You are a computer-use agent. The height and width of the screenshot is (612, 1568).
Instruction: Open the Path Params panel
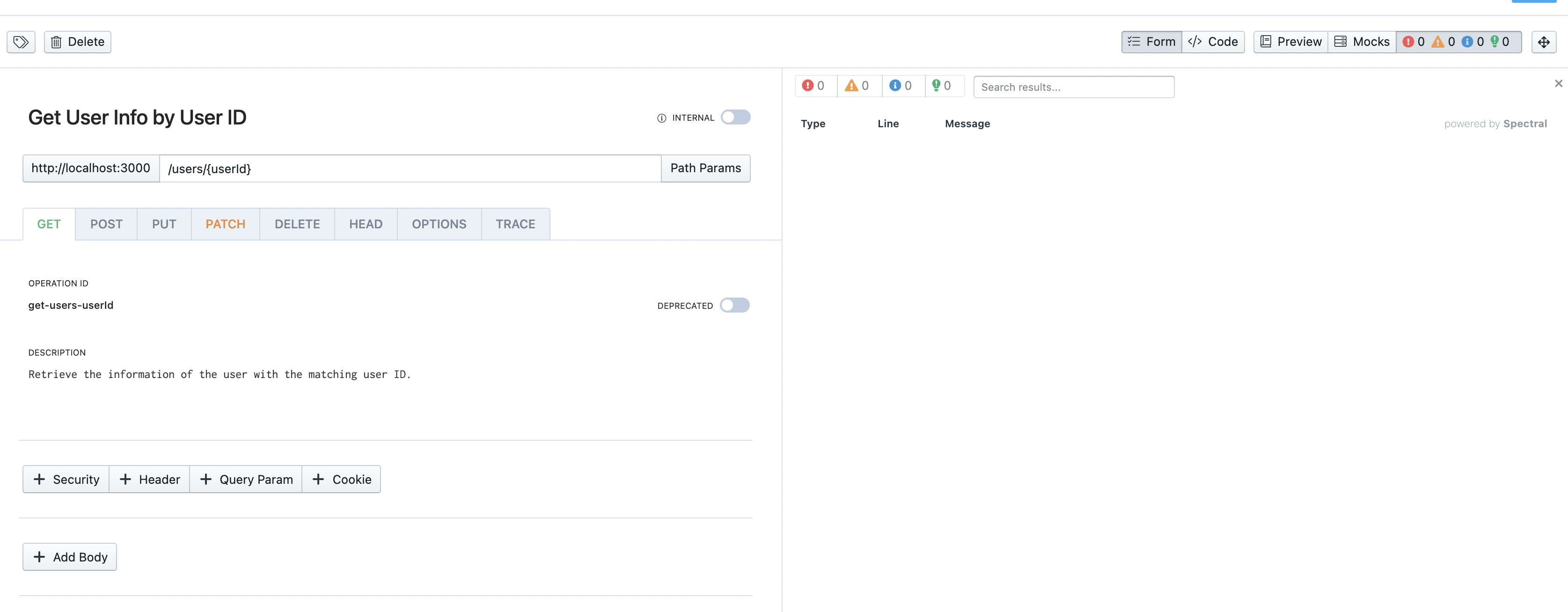tap(705, 168)
